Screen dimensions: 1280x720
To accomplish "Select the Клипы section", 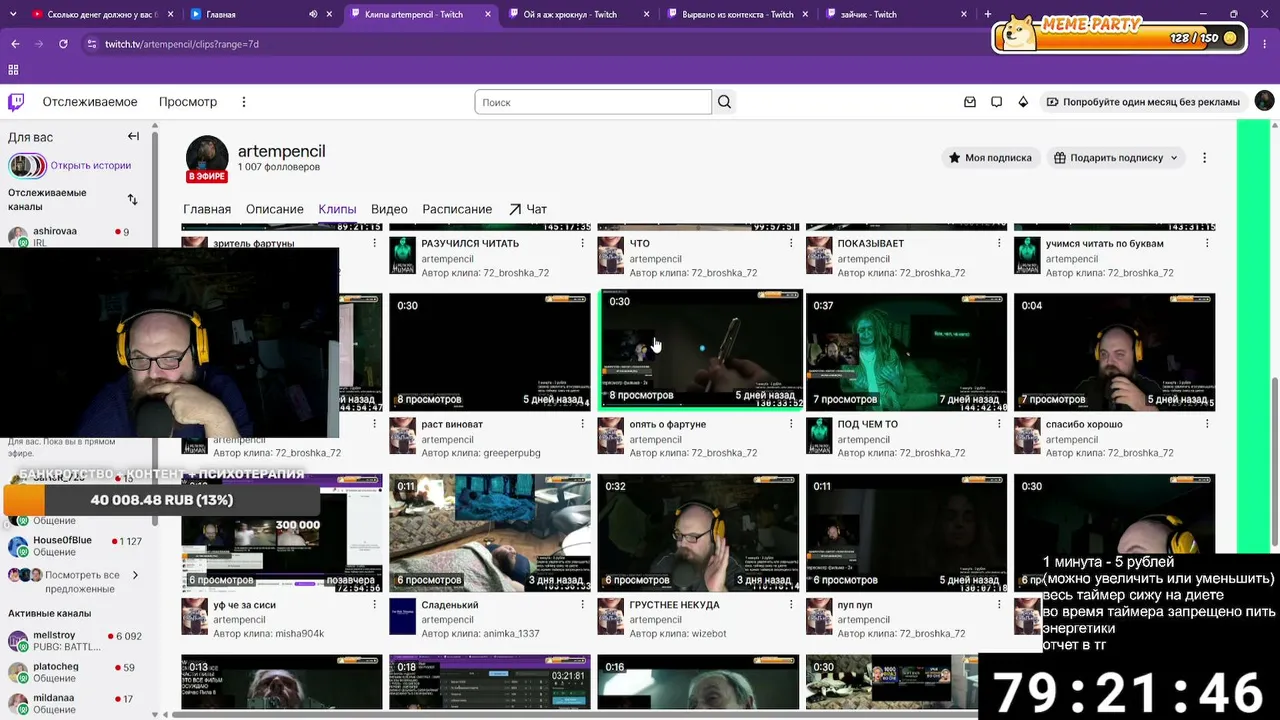I will click(x=337, y=209).
